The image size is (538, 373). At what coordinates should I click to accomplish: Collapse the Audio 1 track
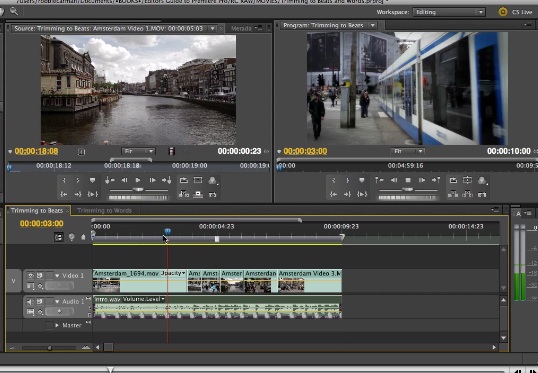[57, 302]
